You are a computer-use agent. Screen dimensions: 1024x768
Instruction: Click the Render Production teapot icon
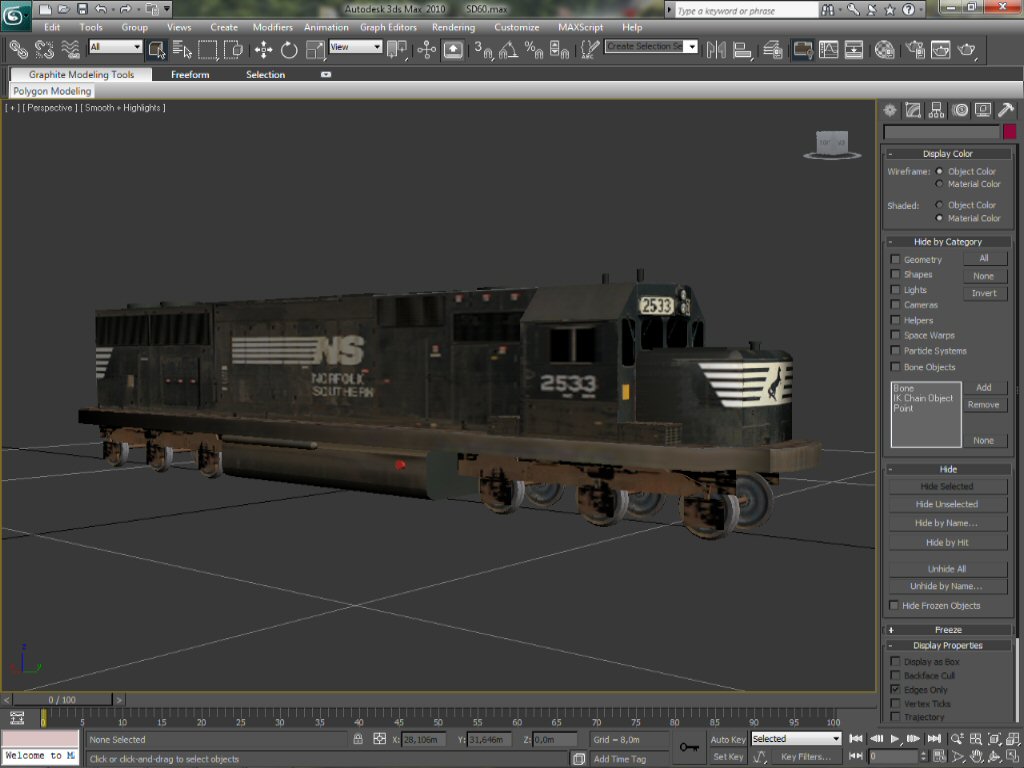tap(967, 50)
